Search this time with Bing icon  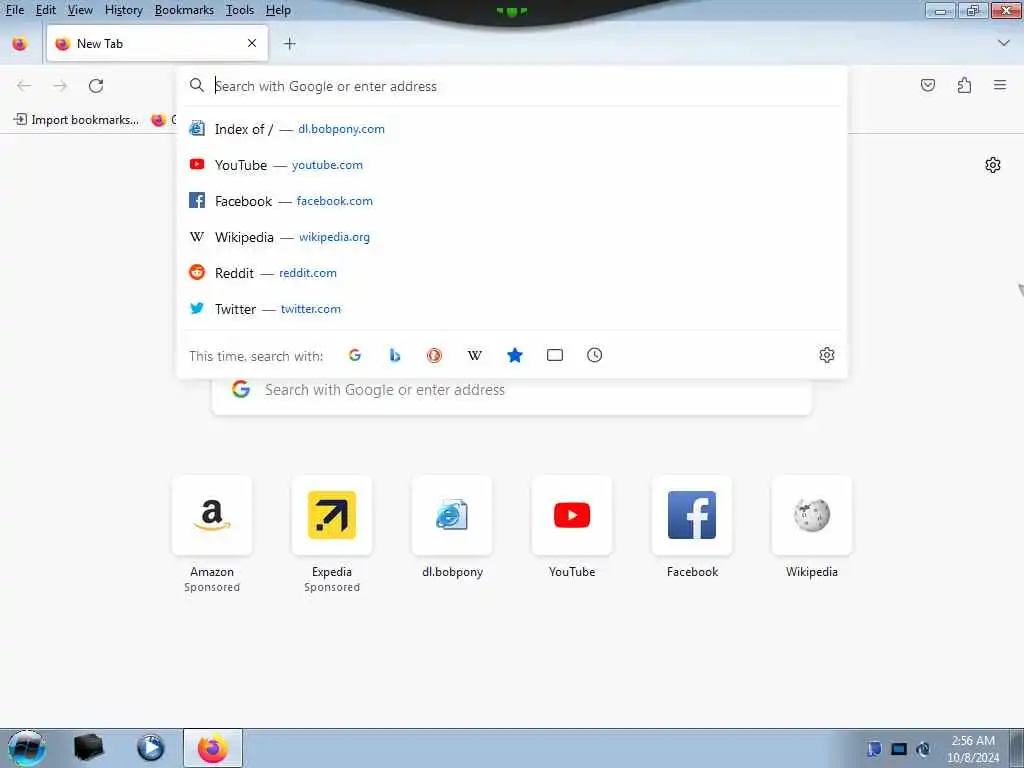pos(394,355)
